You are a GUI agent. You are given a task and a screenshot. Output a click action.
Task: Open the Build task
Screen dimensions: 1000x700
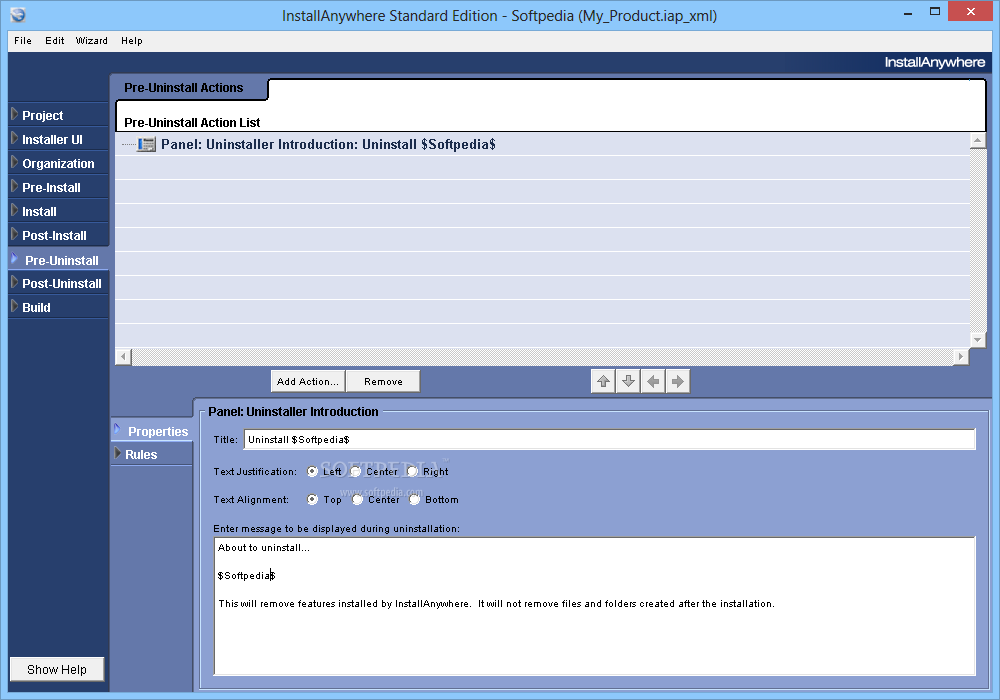point(59,307)
